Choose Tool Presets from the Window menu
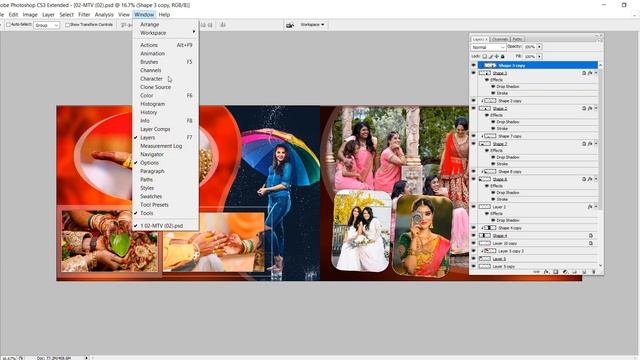 166,205
